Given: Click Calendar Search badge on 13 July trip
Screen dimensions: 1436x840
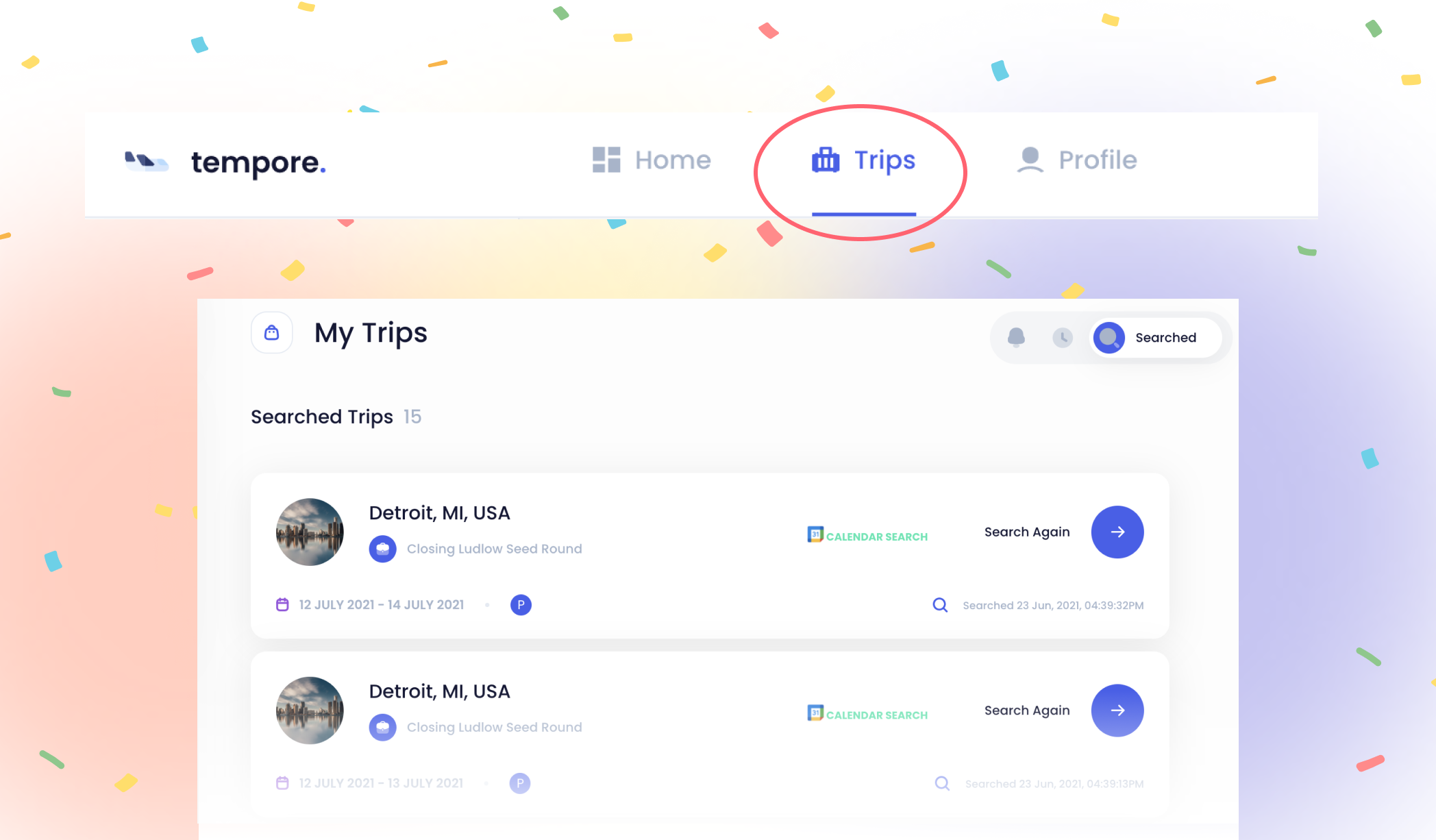Looking at the screenshot, I should coord(867,714).
